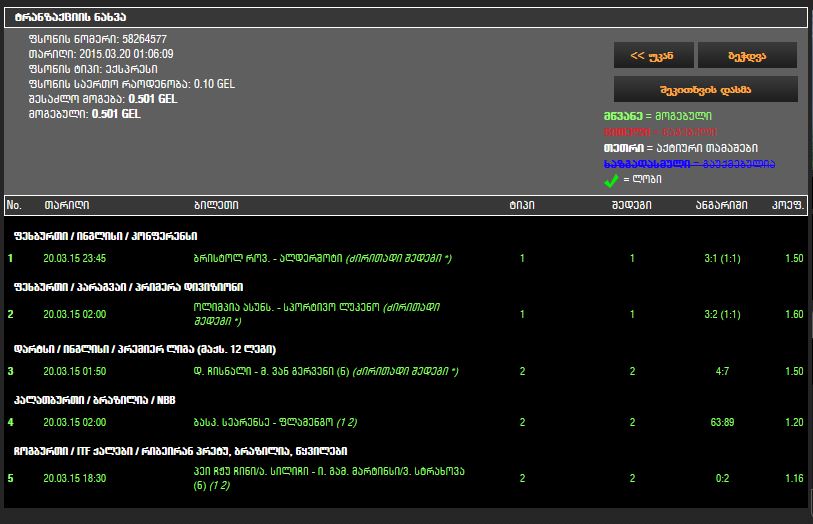
Task: Click the 'No.' column header
Action: pyautogui.click(x=14, y=205)
